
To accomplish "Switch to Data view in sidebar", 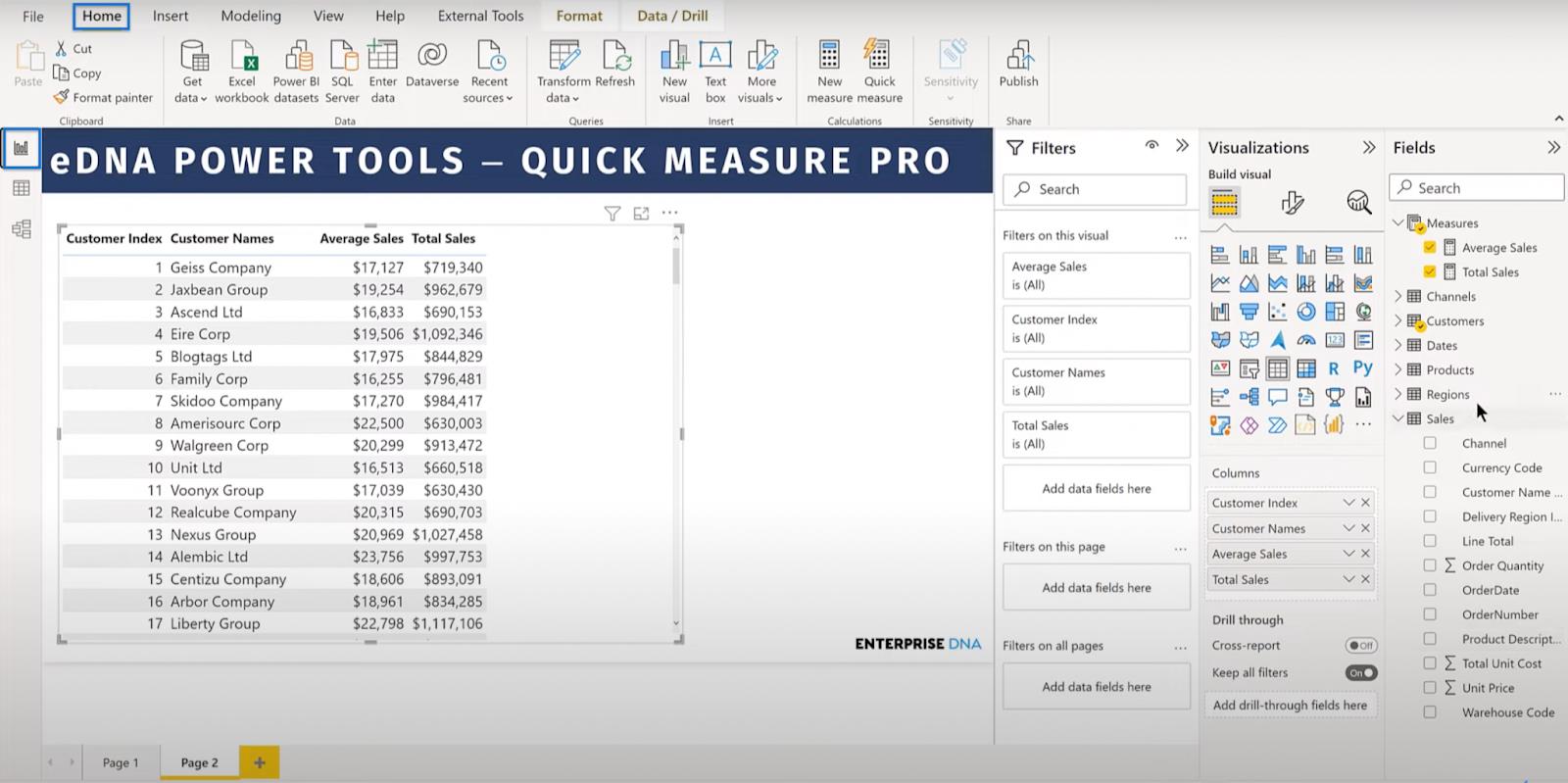I will tap(21, 188).
